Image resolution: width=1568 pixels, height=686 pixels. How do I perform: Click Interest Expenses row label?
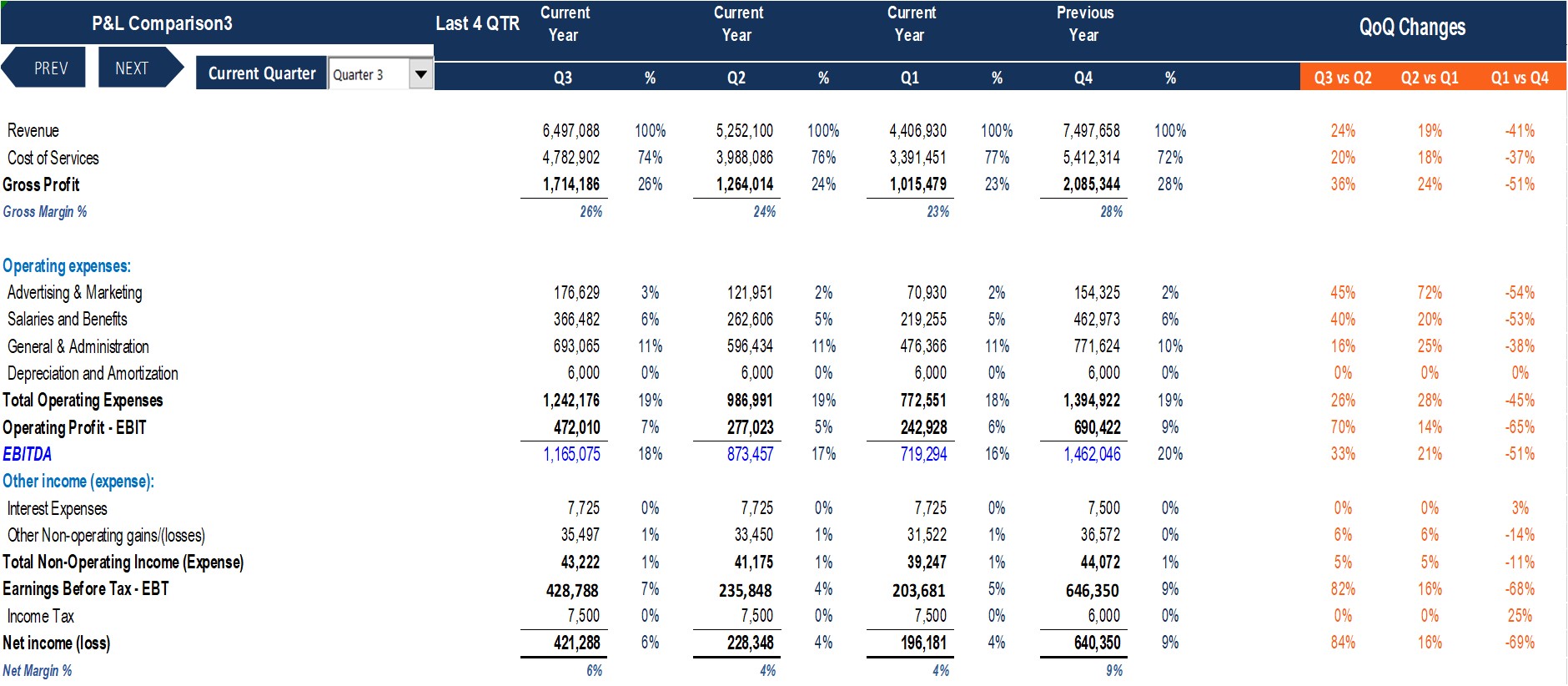click(x=57, y=508)
